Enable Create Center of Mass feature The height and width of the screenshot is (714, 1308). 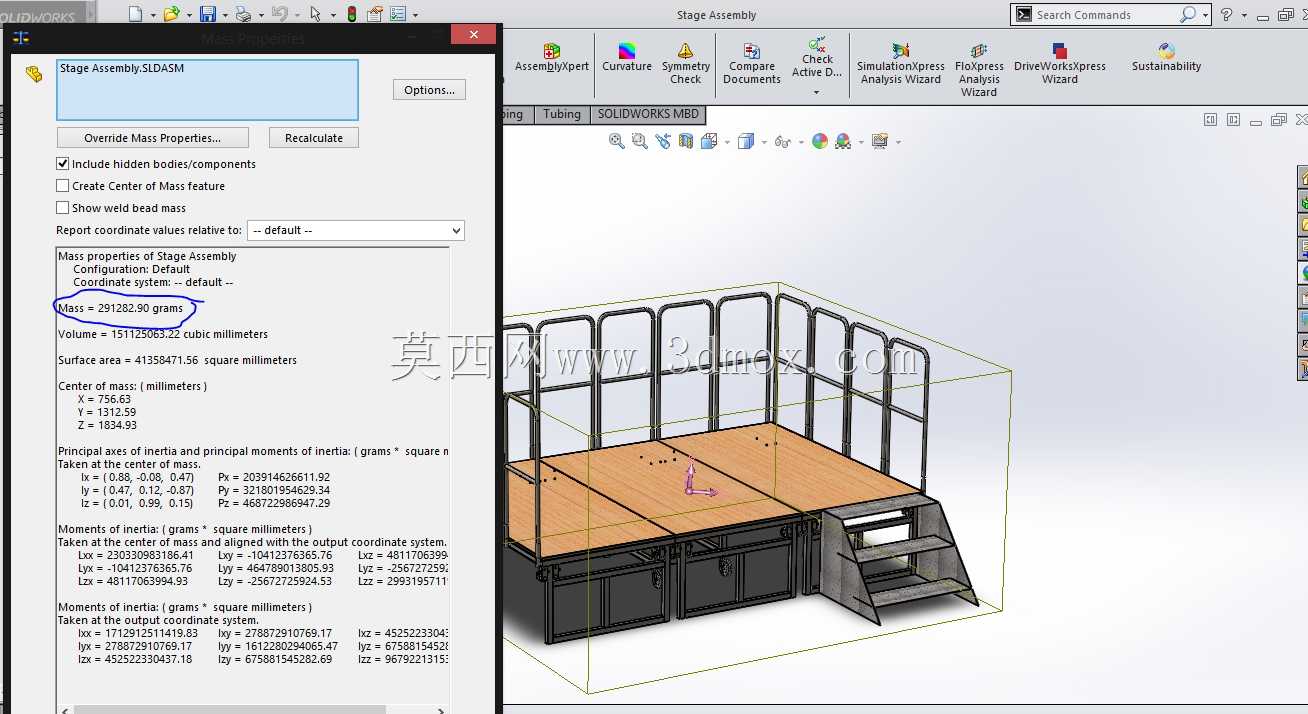pyautogui.click(x=63, y=185)
